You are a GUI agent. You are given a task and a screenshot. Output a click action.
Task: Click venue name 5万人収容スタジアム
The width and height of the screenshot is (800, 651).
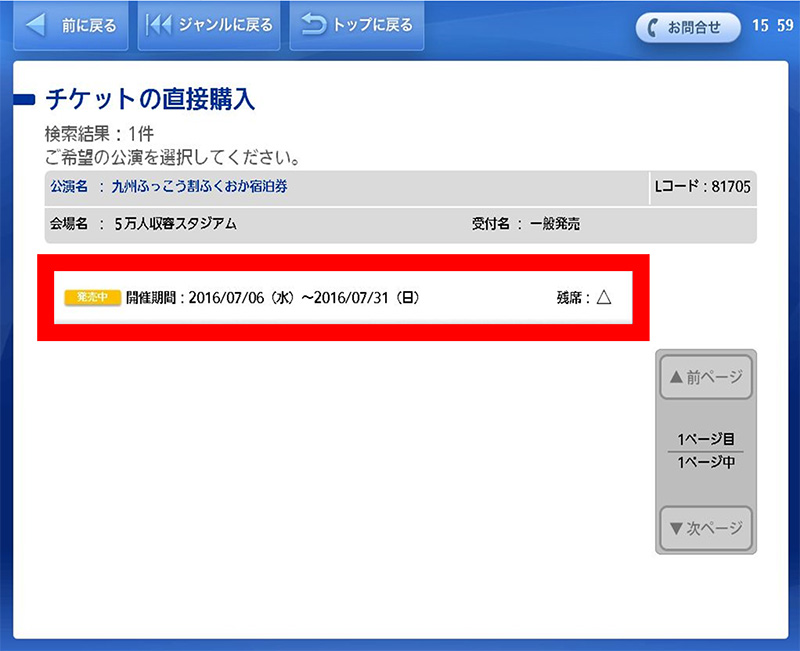(176, 223)
